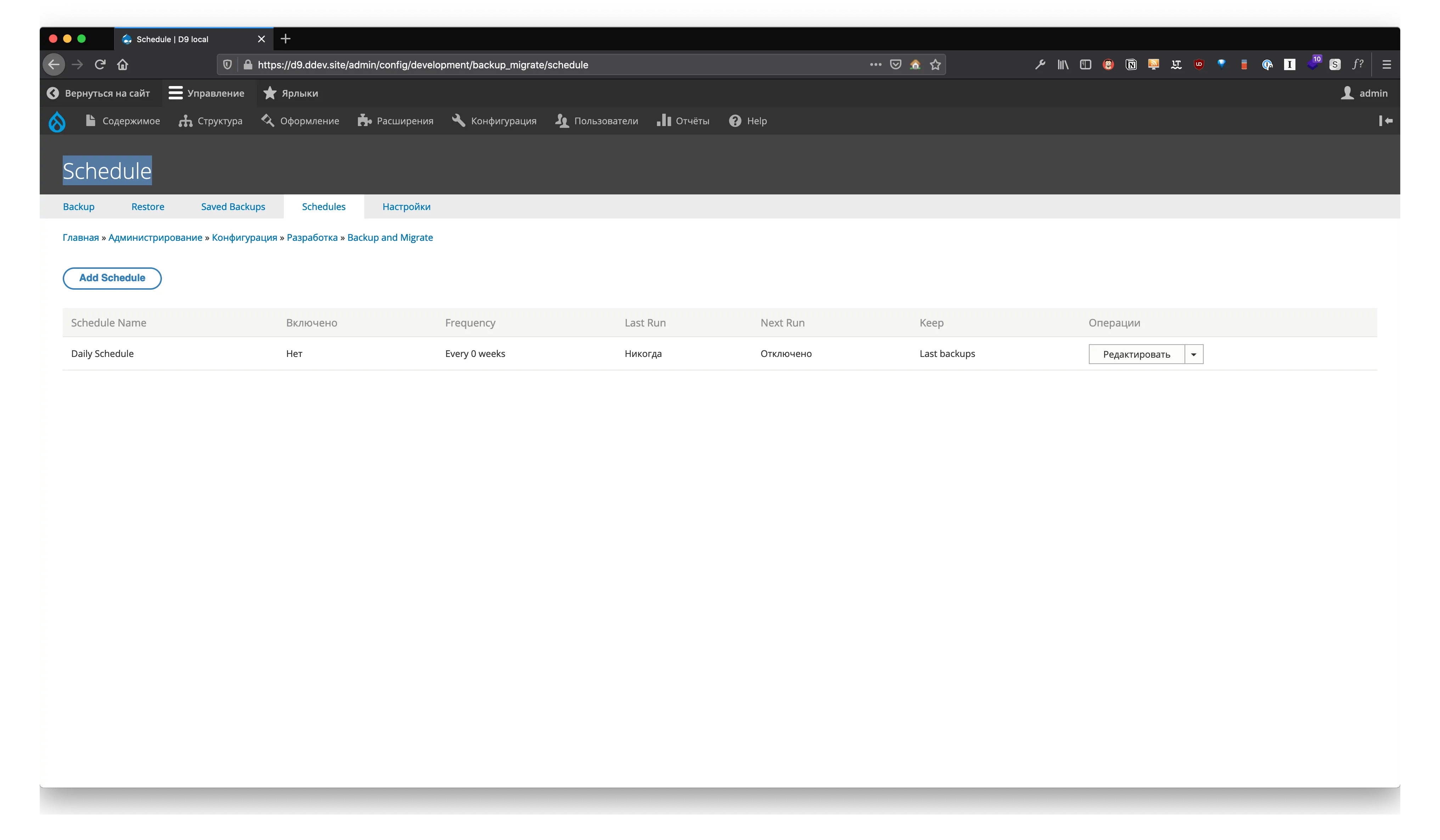
Task: Expand the Редактировать operations dropdown arrow
Action: tap(1194, 354)
